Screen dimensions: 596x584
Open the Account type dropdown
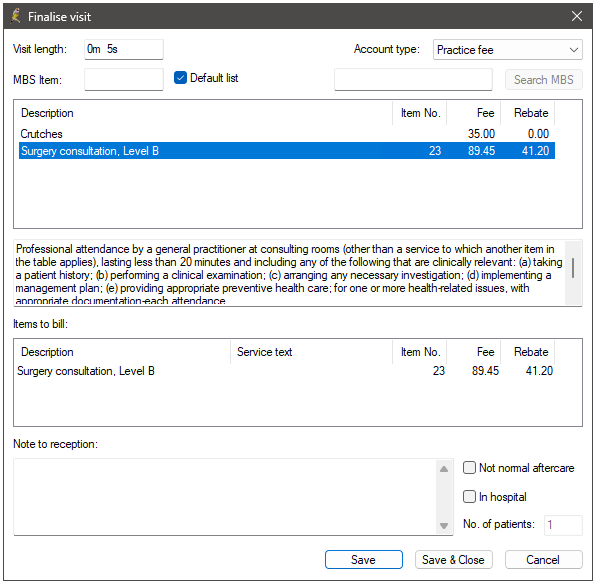pyautogui.click(x=507, y=49)
